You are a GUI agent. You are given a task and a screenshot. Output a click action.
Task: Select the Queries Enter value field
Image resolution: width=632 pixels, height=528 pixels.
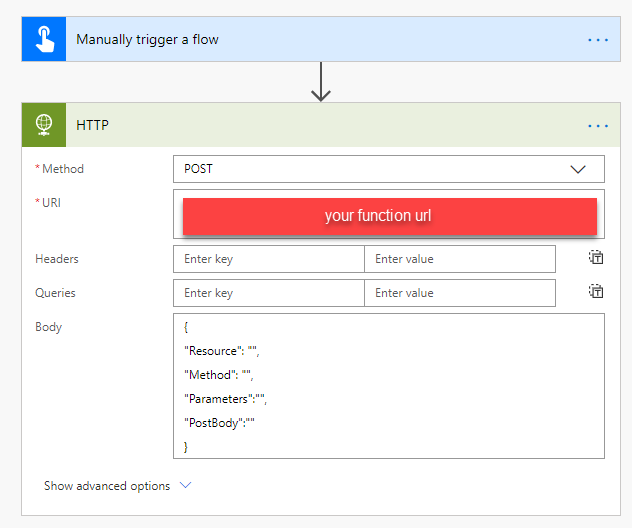click(459, 293)
